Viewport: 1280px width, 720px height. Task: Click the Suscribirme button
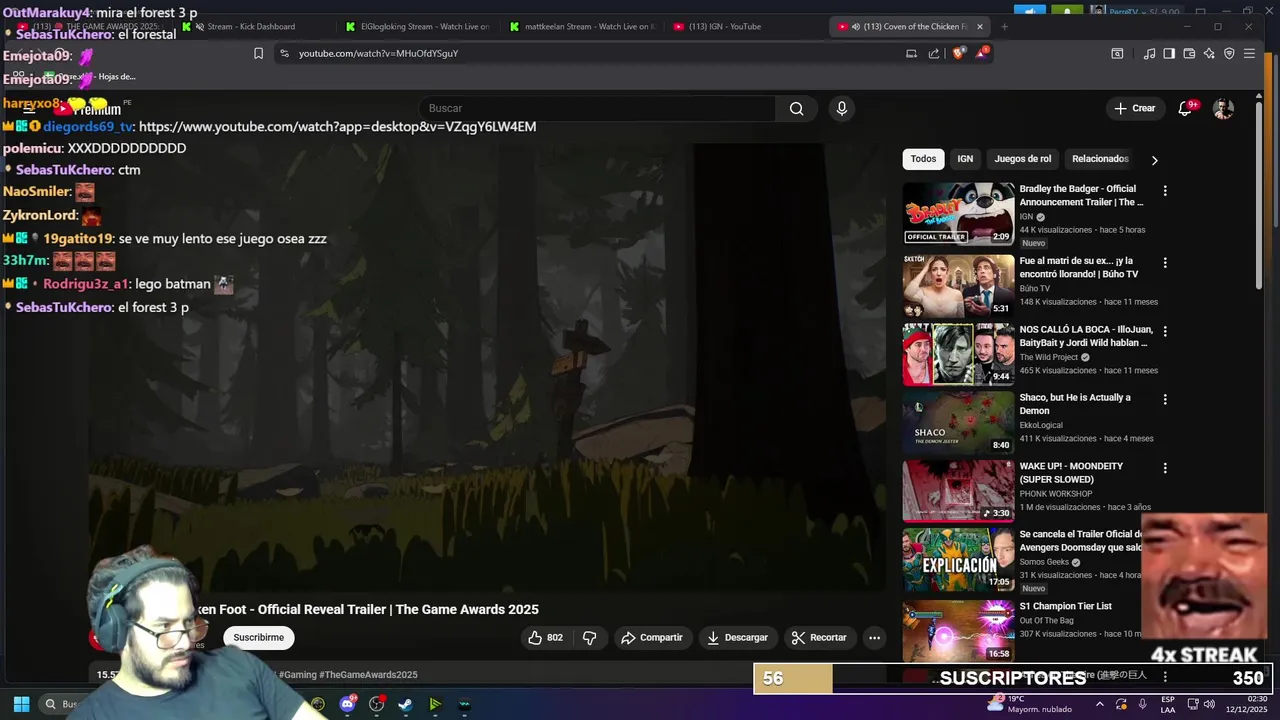[258, 637]
